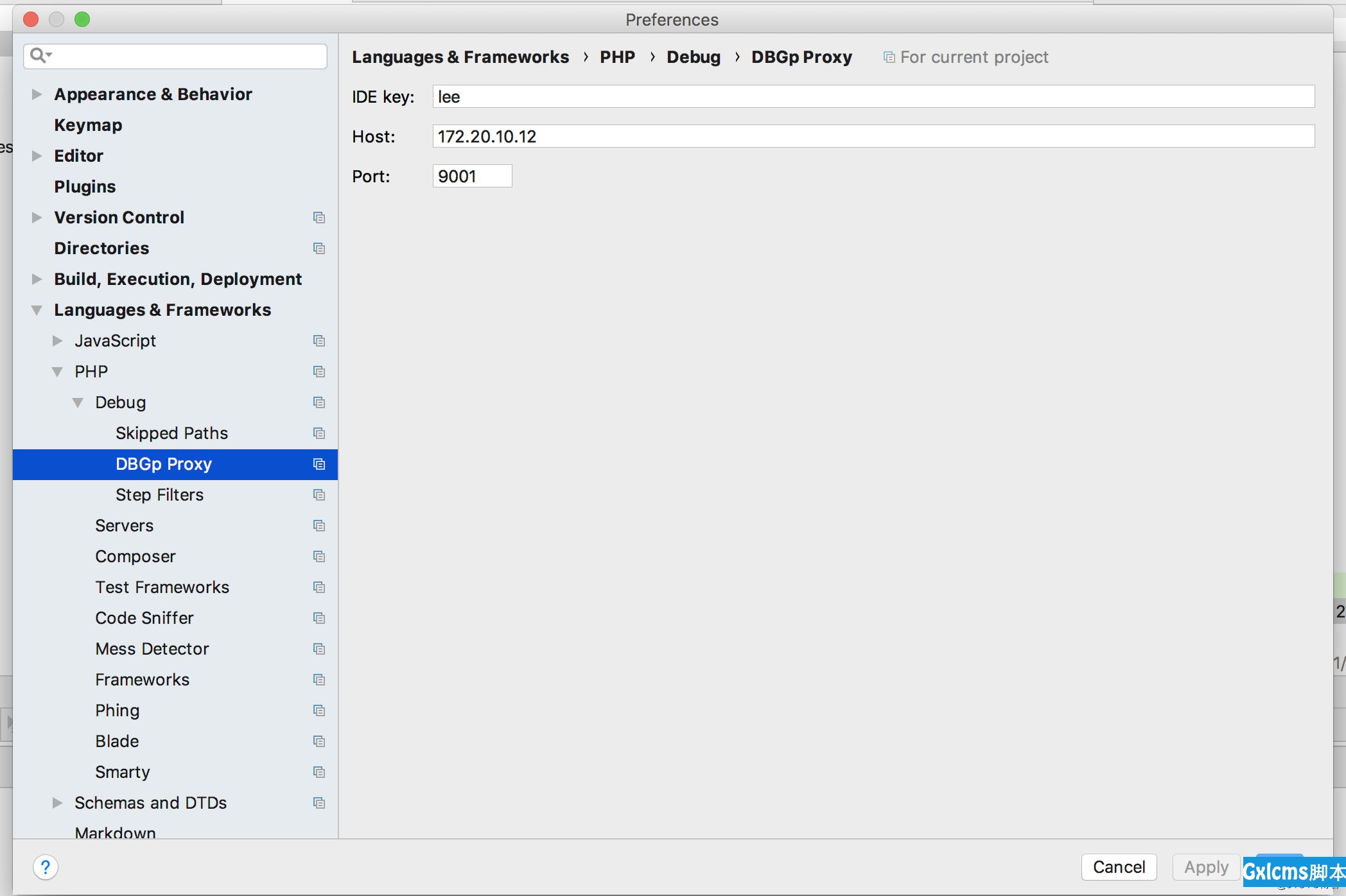Viewport: 1346px width, 896px height.
Task: Collapse the PHP tree node
Action: coord(58,372)
